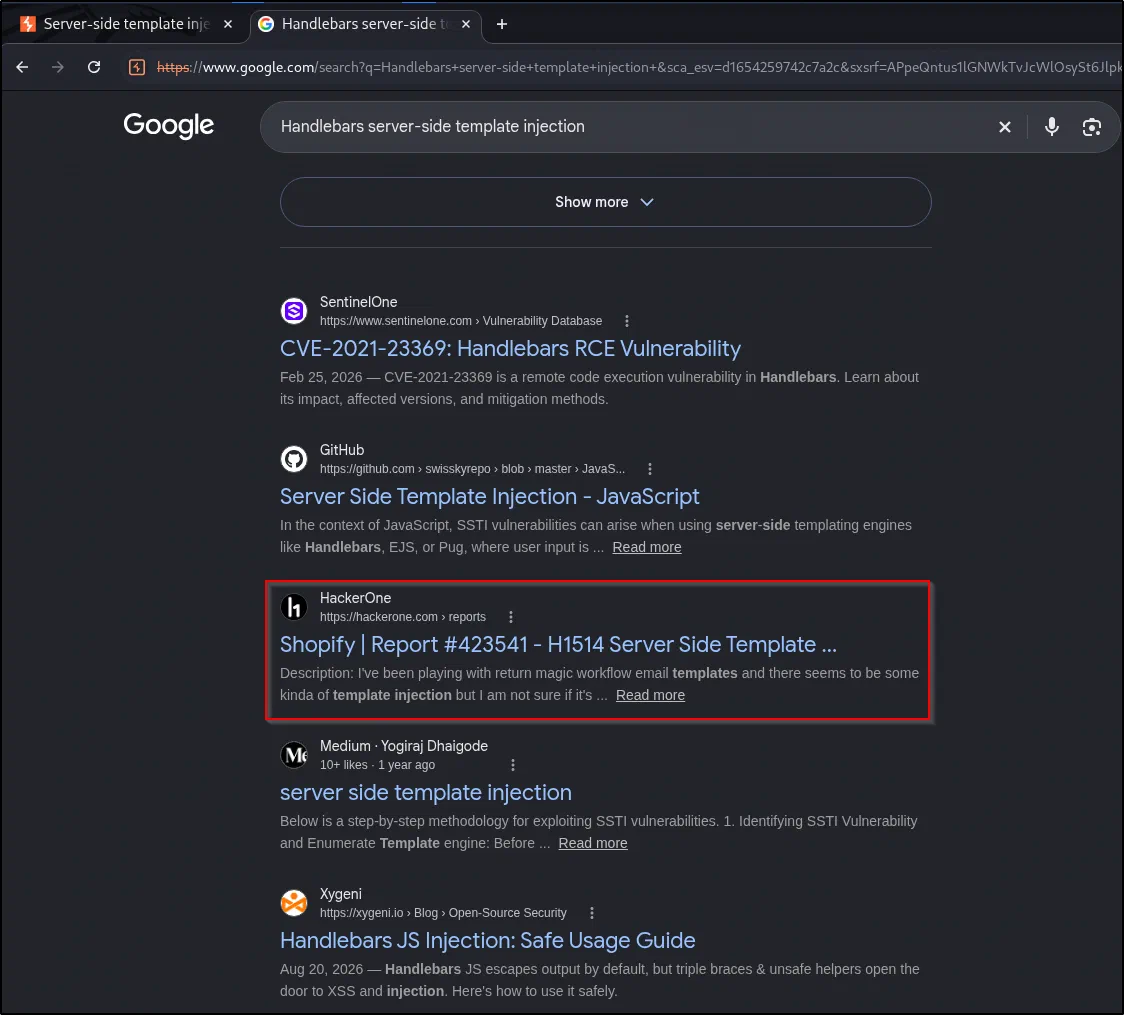The image size is (1124, 1015).
Task: Close the Handlebars server-side Google tab
Action: (x=466, y=24)
